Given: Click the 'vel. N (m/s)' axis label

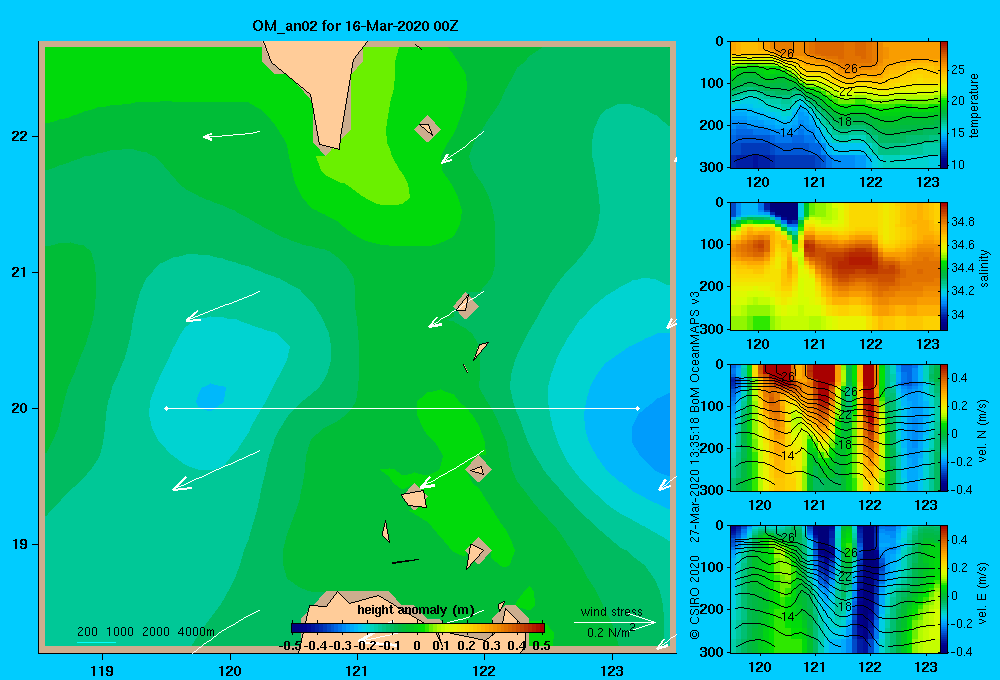Looking at the screenshot, I should point(983,430).
